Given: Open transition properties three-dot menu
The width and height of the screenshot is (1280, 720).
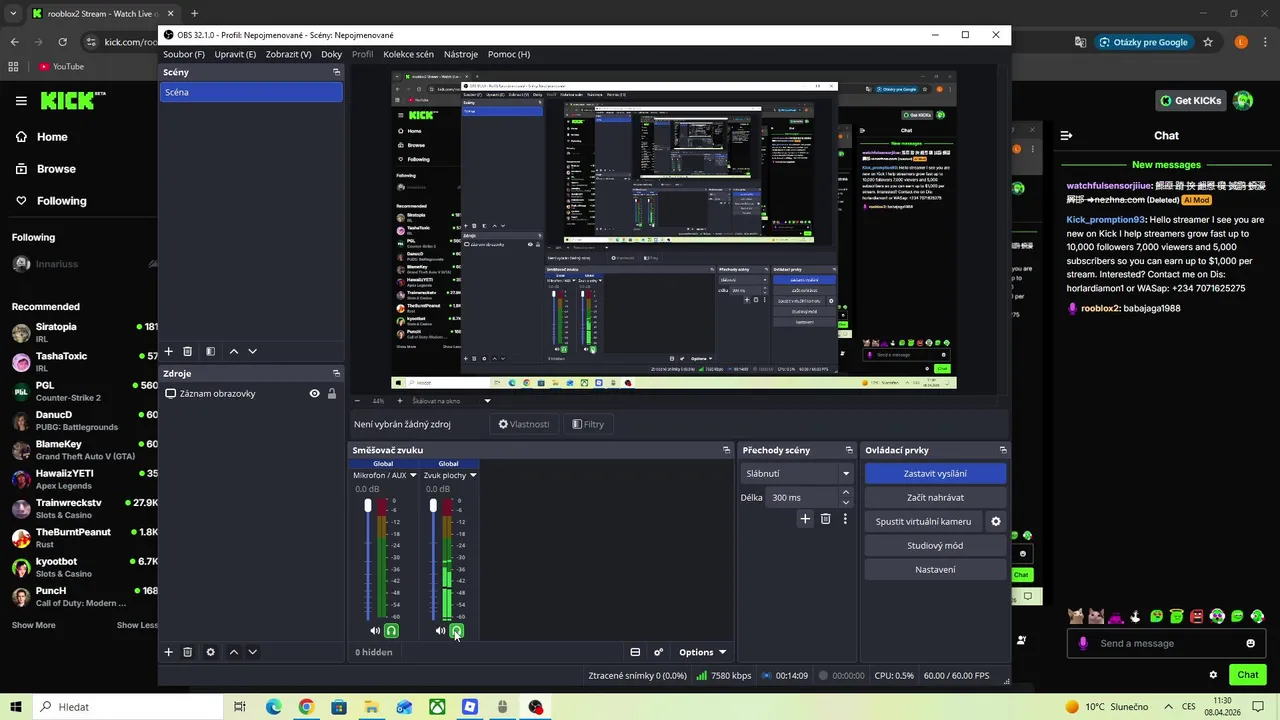Looking at the screenshot, I should click(x=845, y=519).
